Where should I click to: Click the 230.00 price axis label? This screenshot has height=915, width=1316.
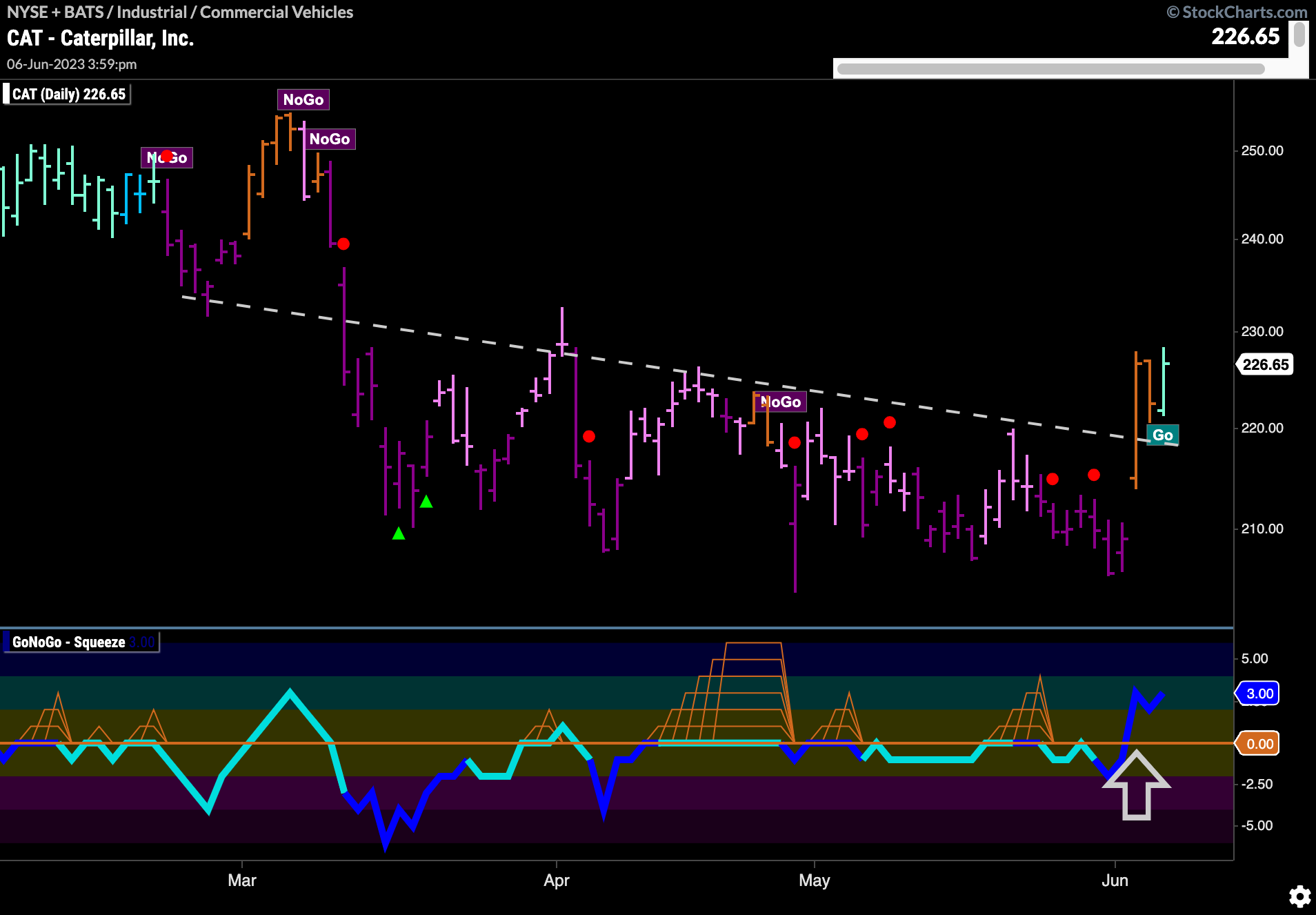pyautogui.click(x=1262, y=331)
